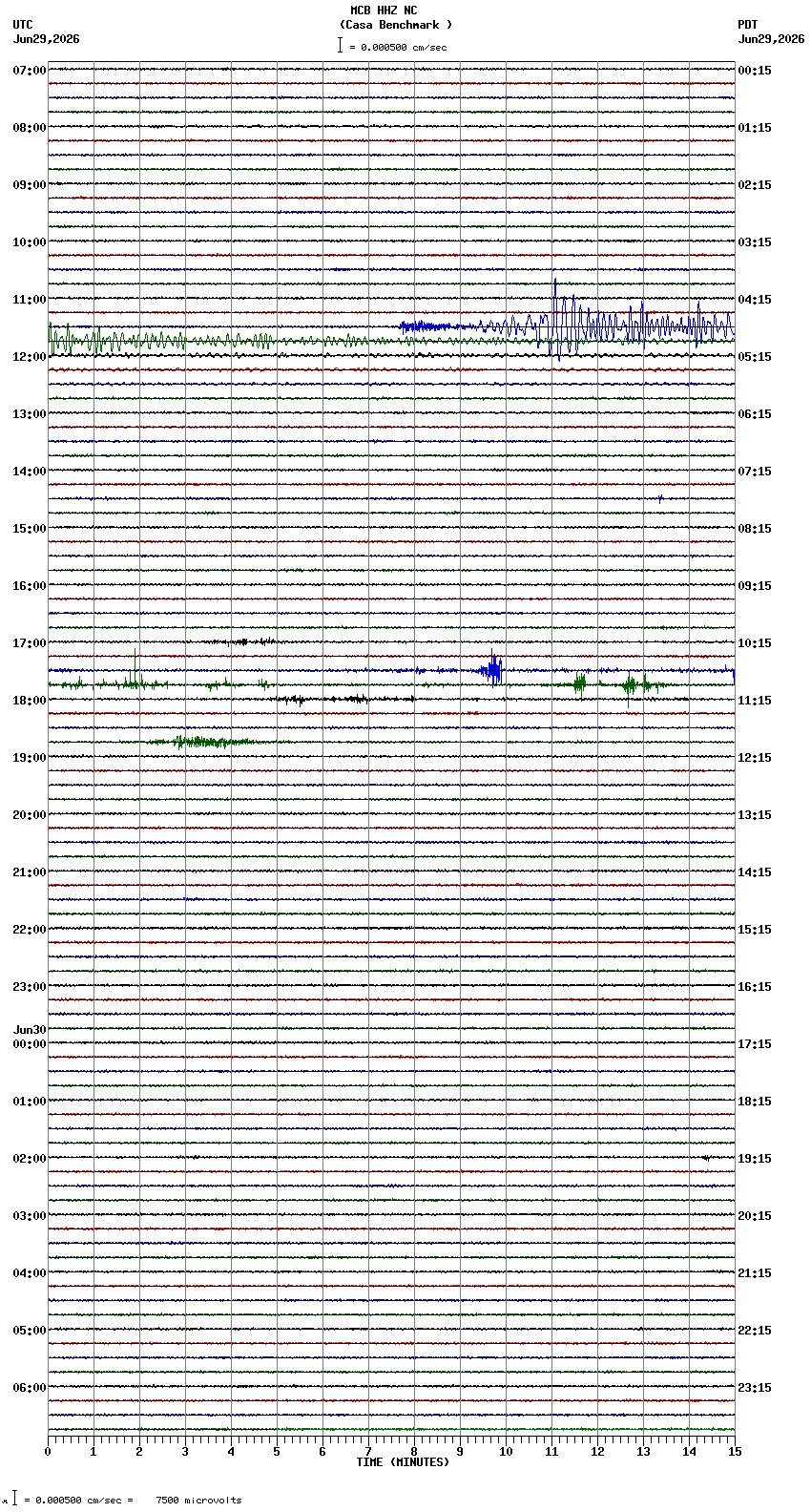Click the '17:00' UTC time label
The width and height of the screenshot is (811, 1512).
click(x=30, y=643)
